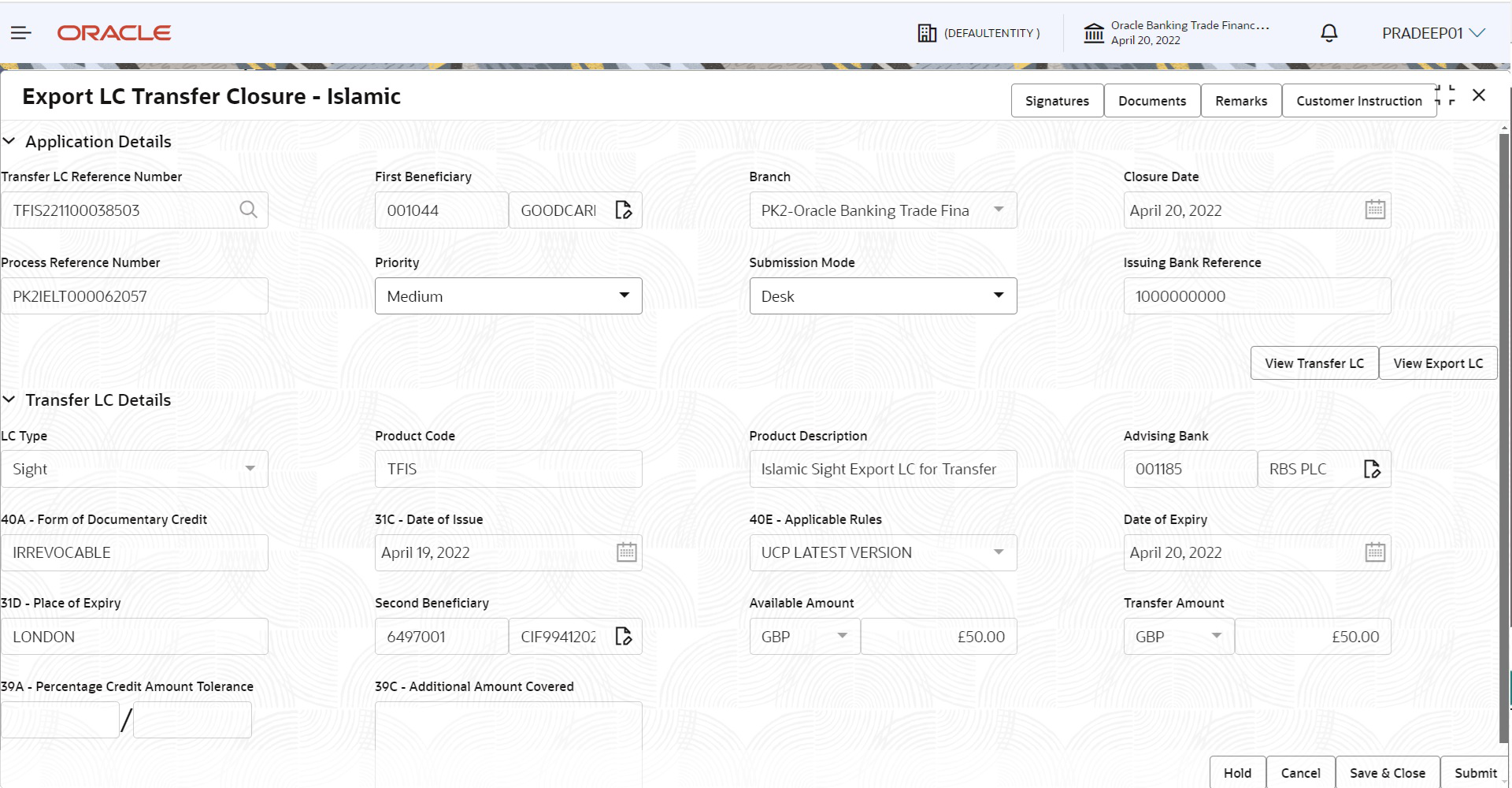This screenshot has height=788, width=1512.
Task: Open the Signatures tab
Action: point(1057,101)
